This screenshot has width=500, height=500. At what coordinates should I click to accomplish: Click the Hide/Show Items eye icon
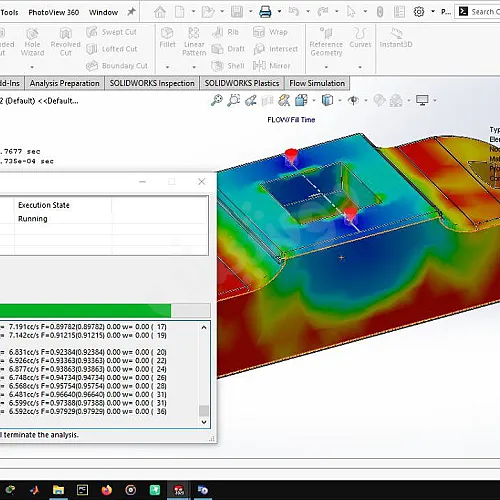coord(353,100)
